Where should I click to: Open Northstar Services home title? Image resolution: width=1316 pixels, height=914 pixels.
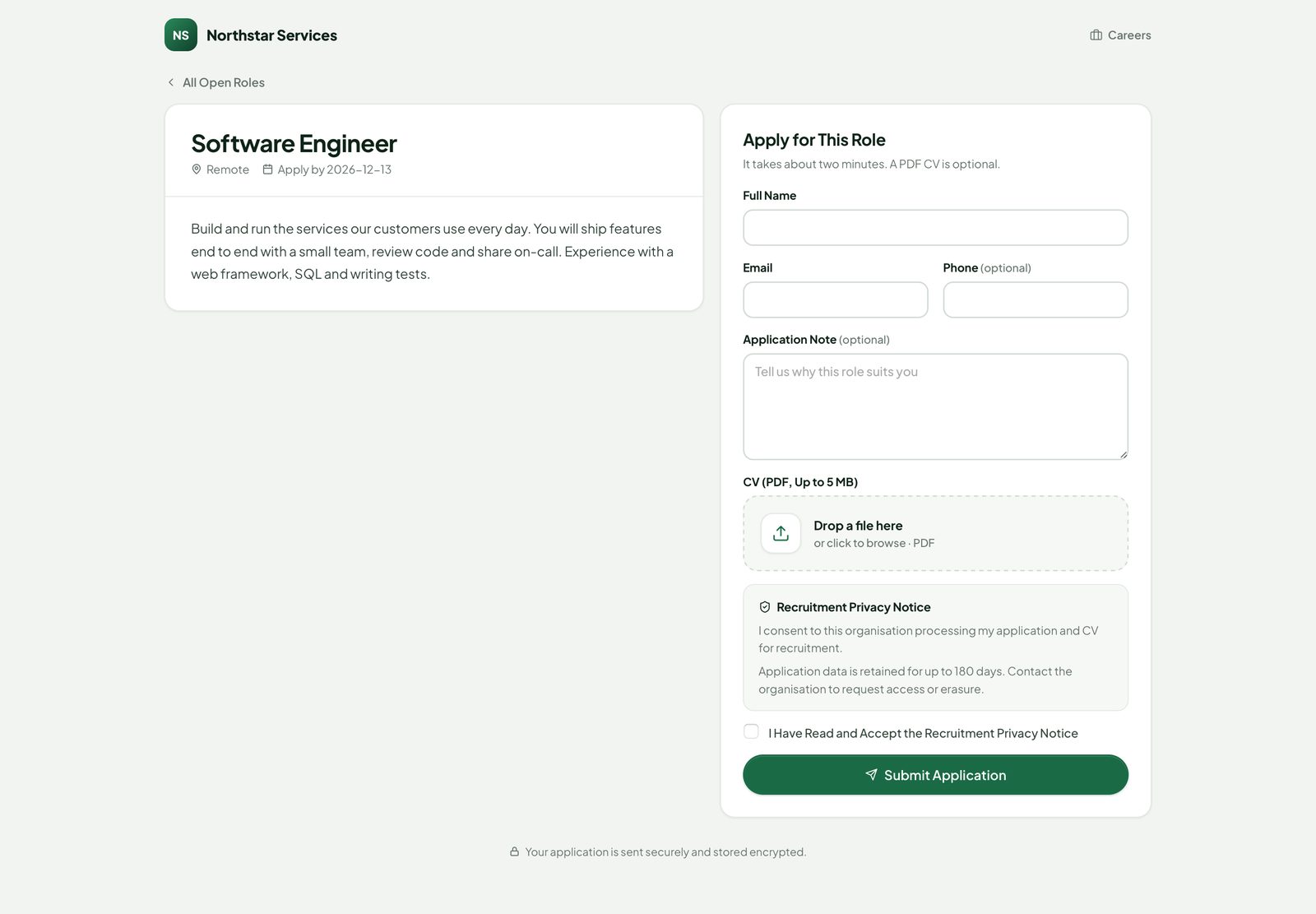pyautogui.click(x=271, y=35)
